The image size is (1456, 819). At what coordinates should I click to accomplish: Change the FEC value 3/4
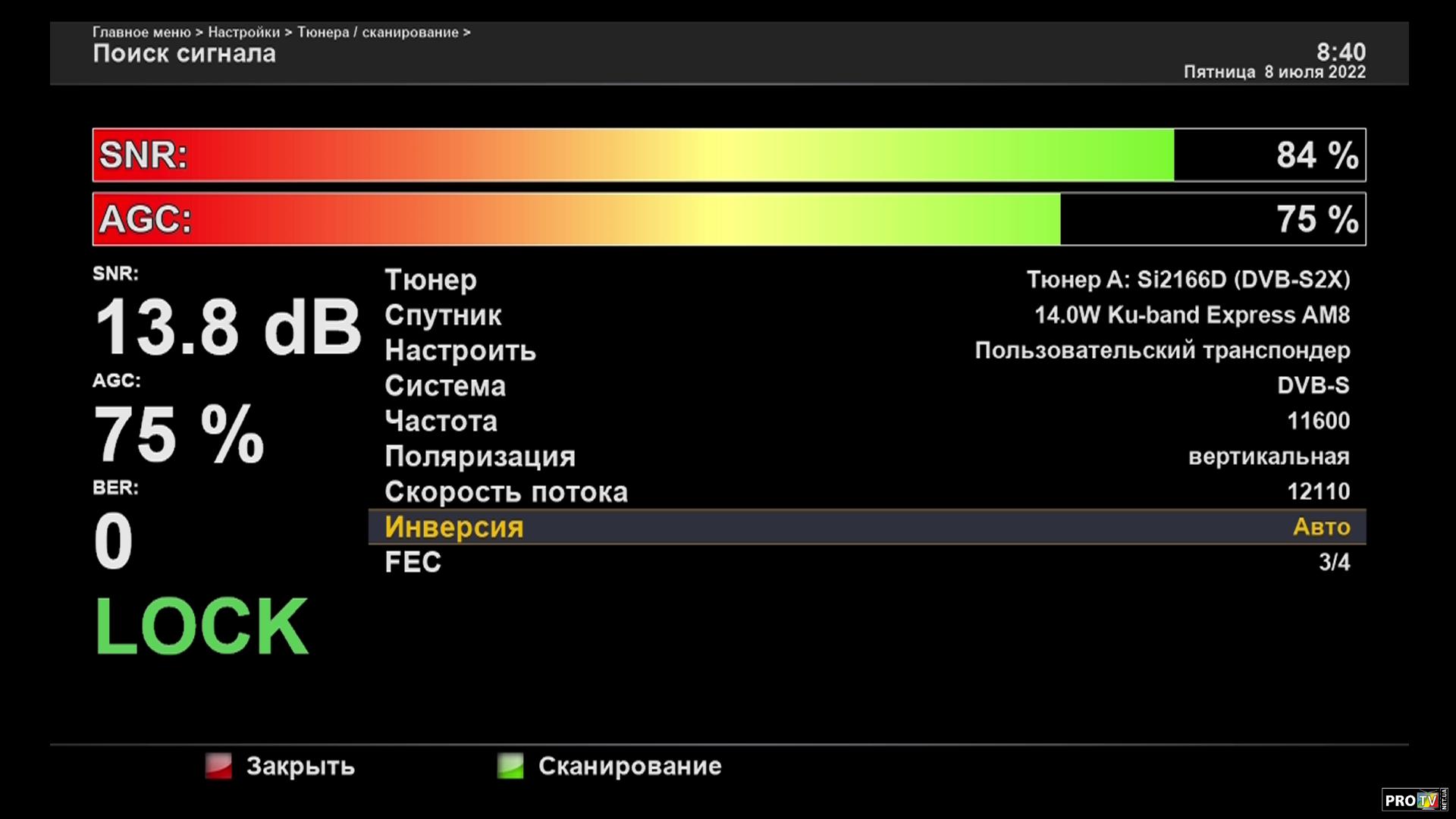[1334, 562]
